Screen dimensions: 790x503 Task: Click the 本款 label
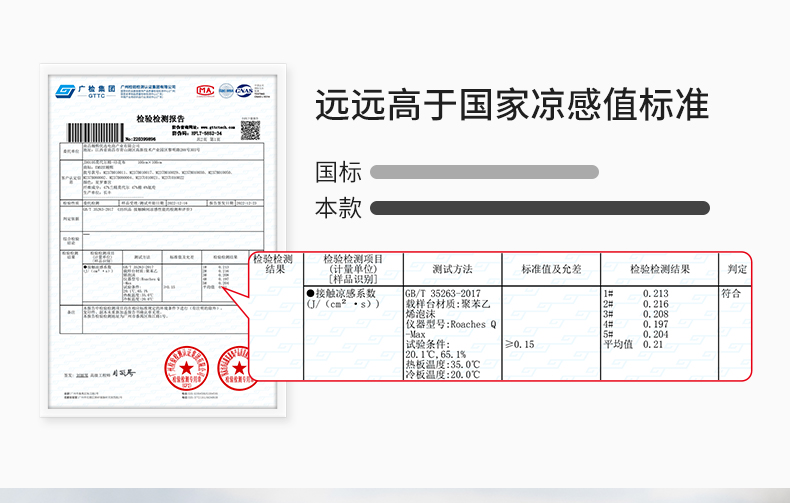click(x=338, y=208)
